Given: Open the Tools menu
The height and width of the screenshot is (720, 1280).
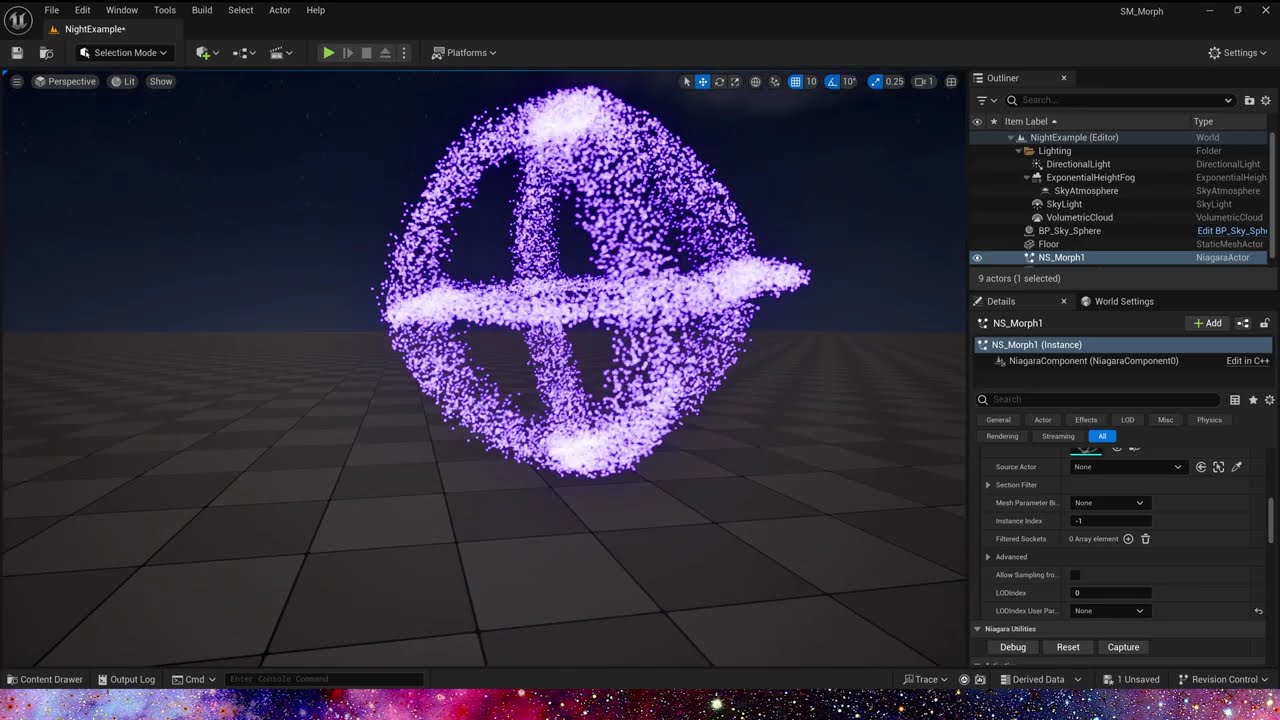Looking at the screenshot, I should pyautogui.click(x=165, y=10).
